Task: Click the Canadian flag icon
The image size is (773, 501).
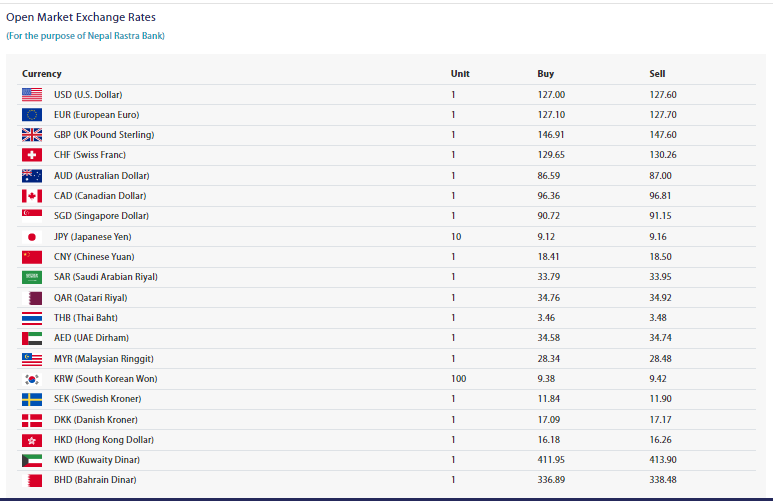Action: point(32,196)
